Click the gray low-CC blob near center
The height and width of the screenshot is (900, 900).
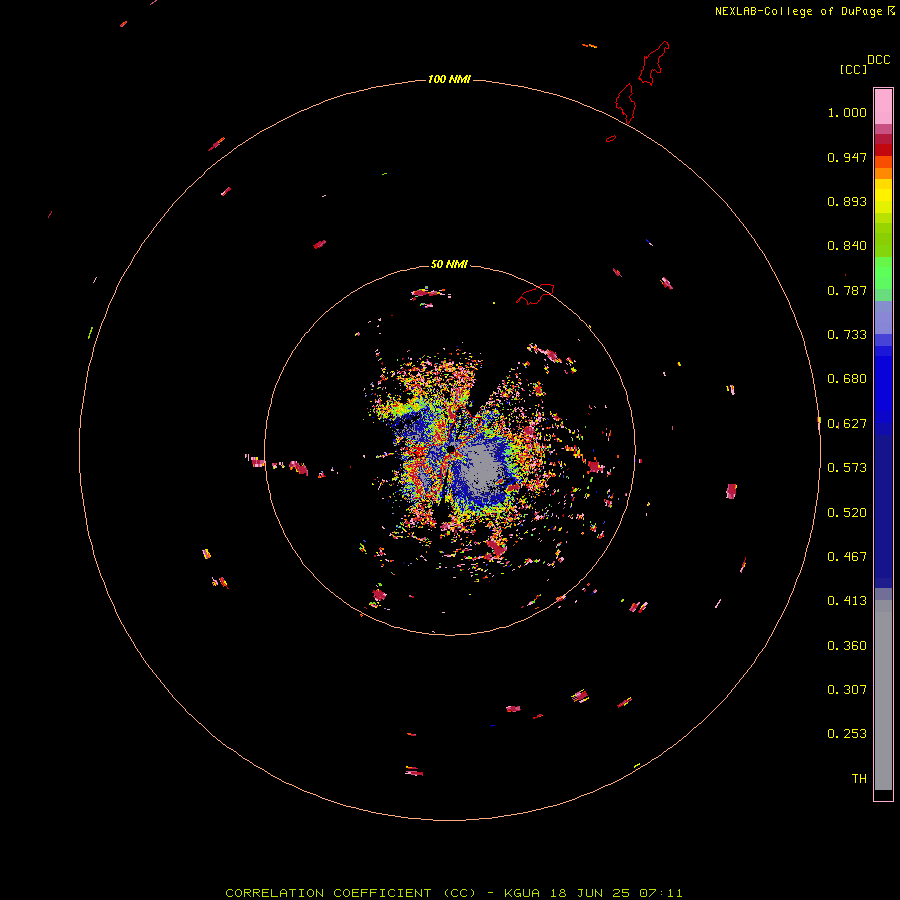tap(482, 466)
